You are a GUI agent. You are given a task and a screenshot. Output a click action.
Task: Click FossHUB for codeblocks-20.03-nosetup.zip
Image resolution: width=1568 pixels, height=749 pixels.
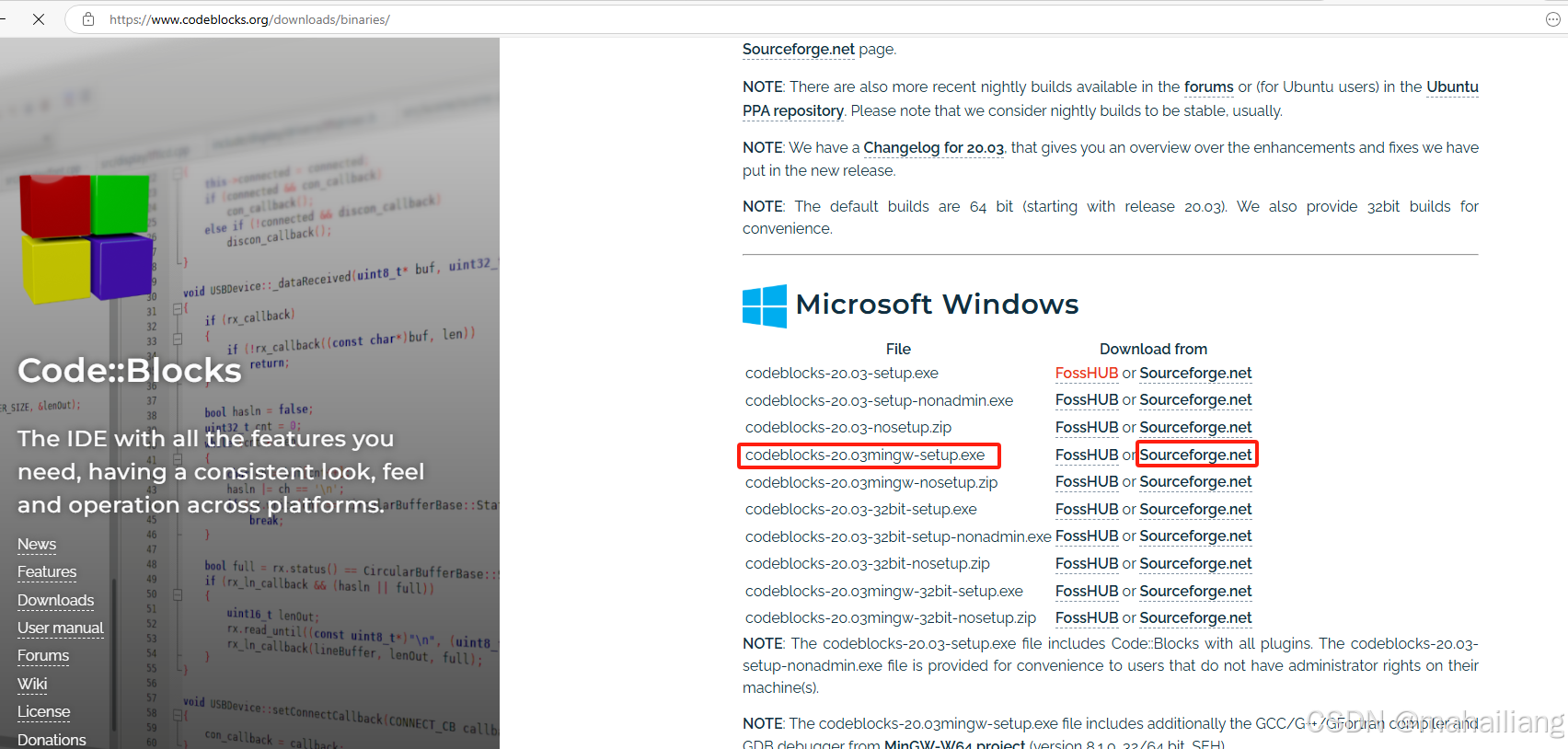[1087, 428]
